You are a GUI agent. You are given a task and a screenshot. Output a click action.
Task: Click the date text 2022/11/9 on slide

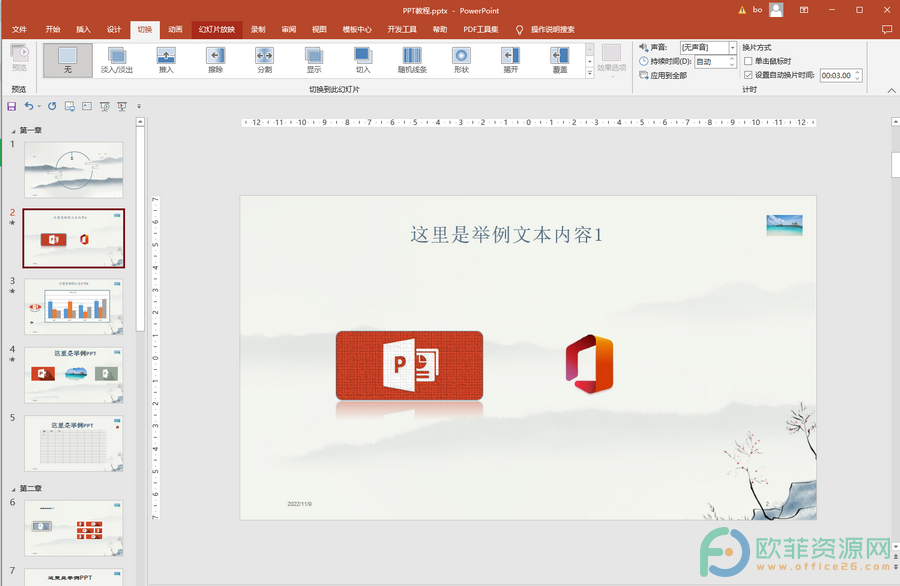(300, 504)
